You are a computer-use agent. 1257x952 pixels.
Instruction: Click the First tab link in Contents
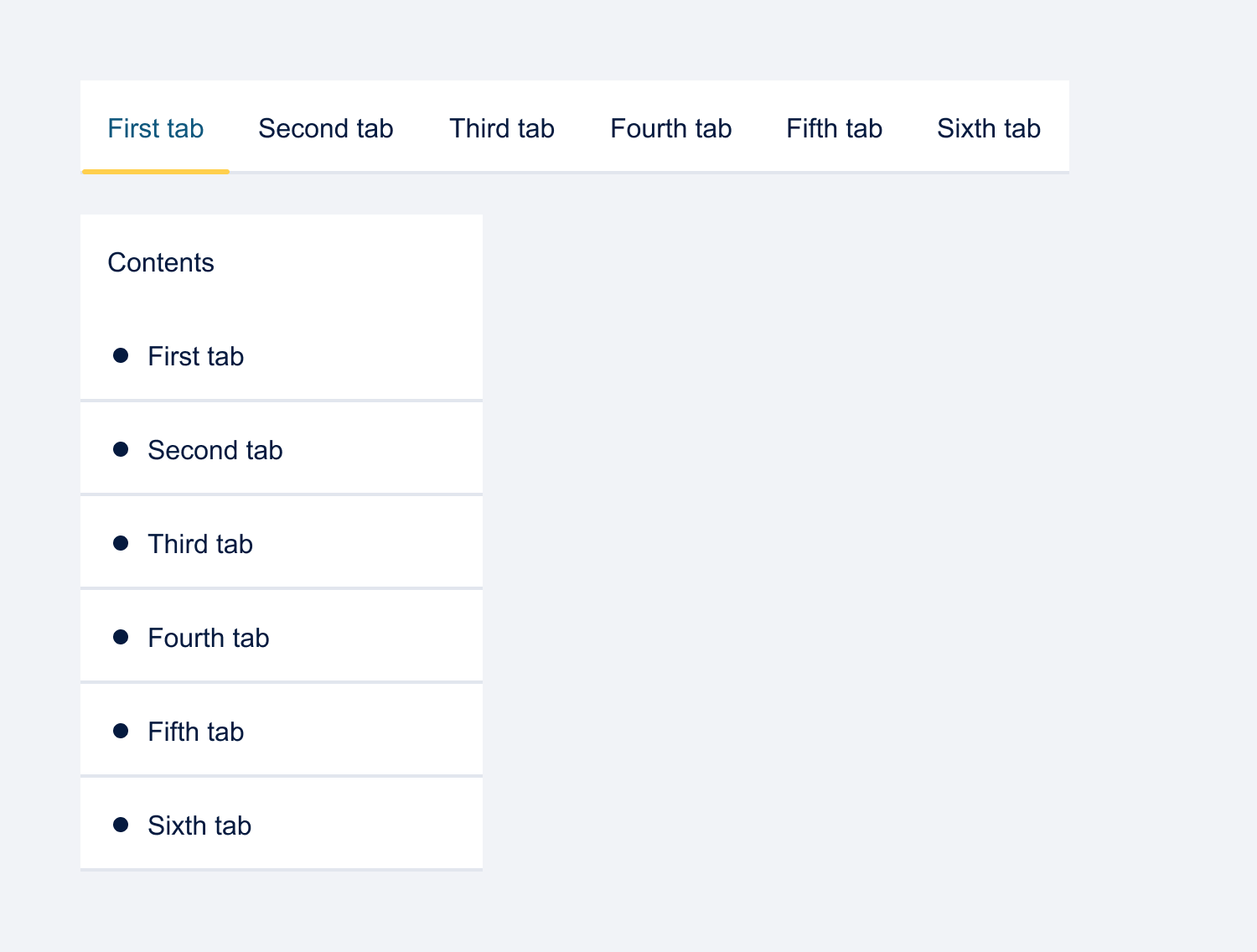point(195,356)
